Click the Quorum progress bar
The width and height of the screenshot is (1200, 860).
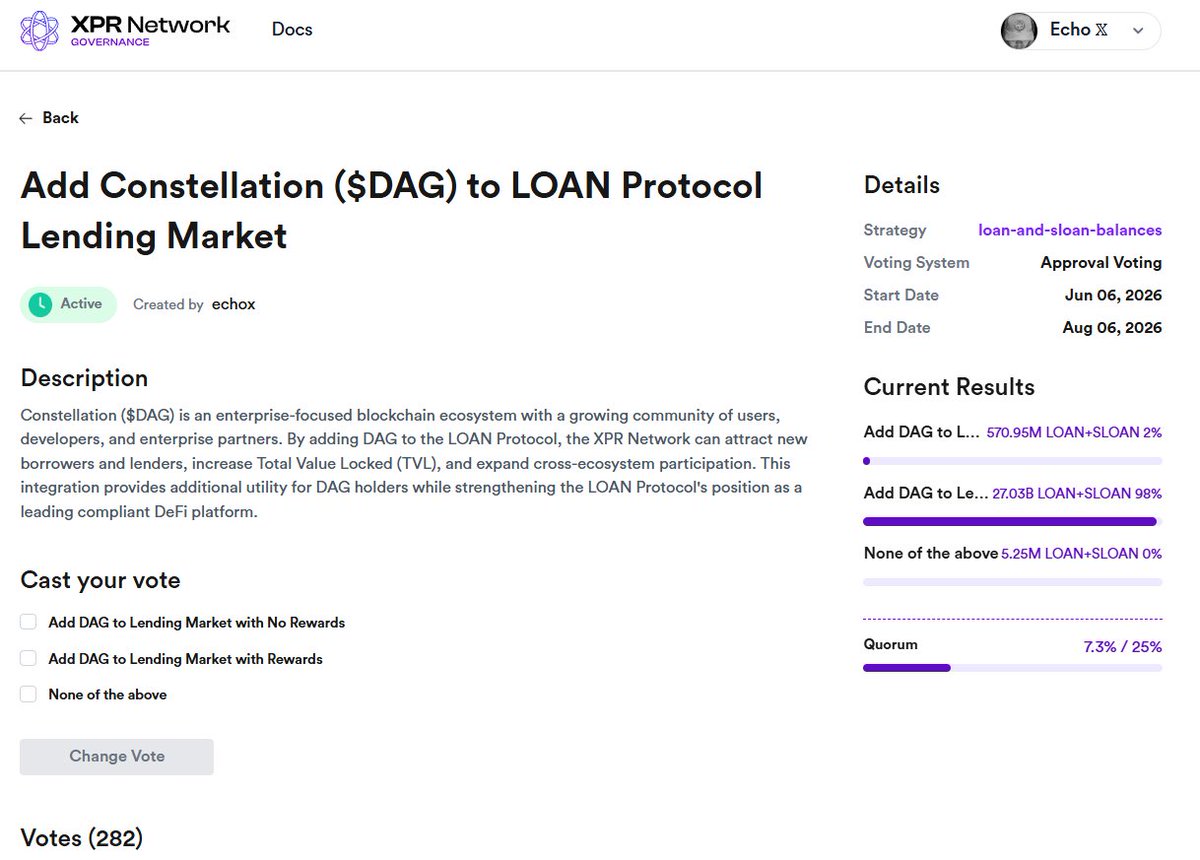[x=1013, y=667]
